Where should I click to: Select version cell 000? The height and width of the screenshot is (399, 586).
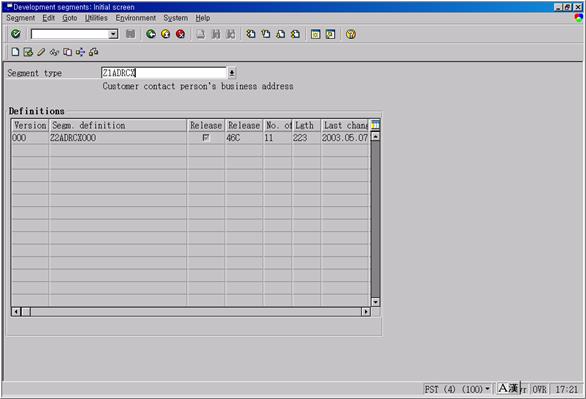(30, 138)
